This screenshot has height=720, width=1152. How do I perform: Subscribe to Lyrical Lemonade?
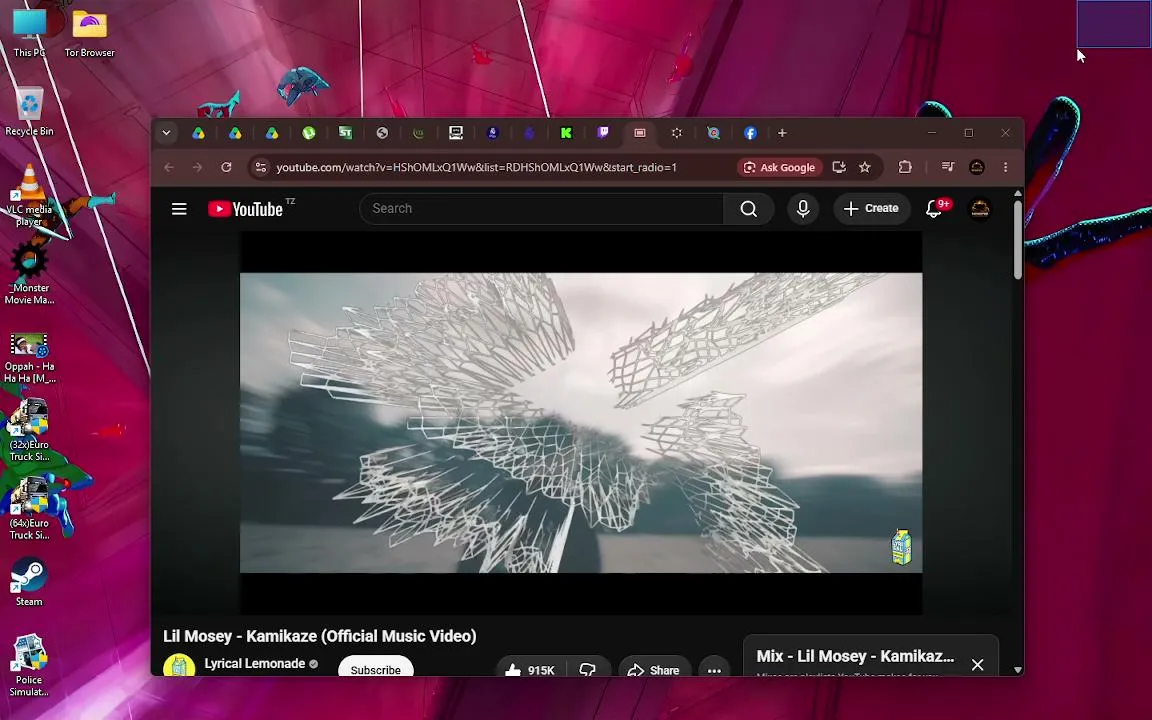[x=375, y=669]
